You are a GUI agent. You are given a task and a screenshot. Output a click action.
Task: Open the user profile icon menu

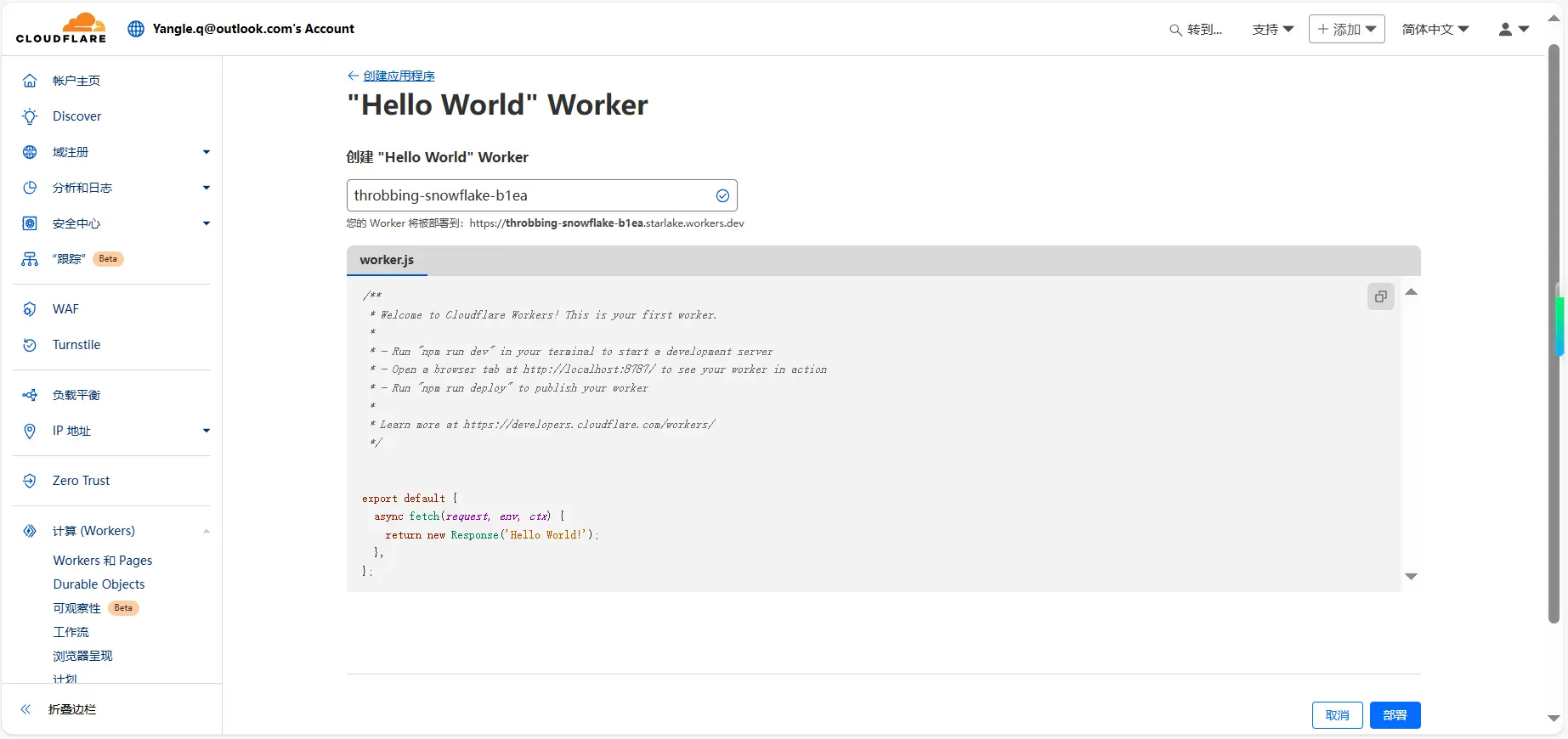click(x=1514, y=29)
